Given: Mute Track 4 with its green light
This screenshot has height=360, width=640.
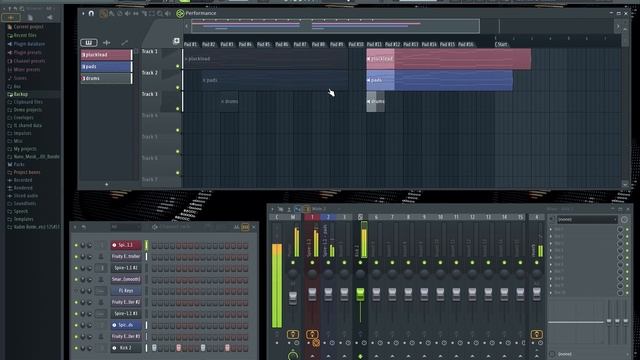Looking at the screenshot, I should pyautogui.click(x=178, y=130).
